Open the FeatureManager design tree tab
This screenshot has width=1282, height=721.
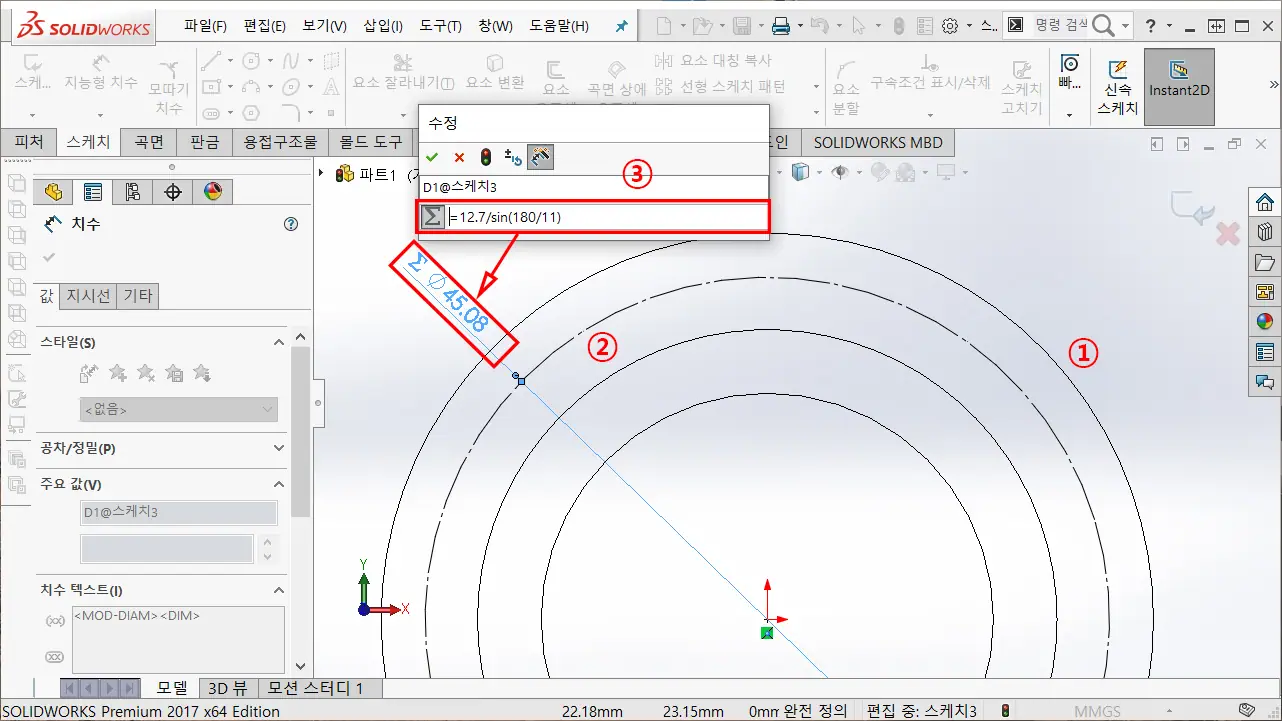pyautogui.click(x=53, y=192)
